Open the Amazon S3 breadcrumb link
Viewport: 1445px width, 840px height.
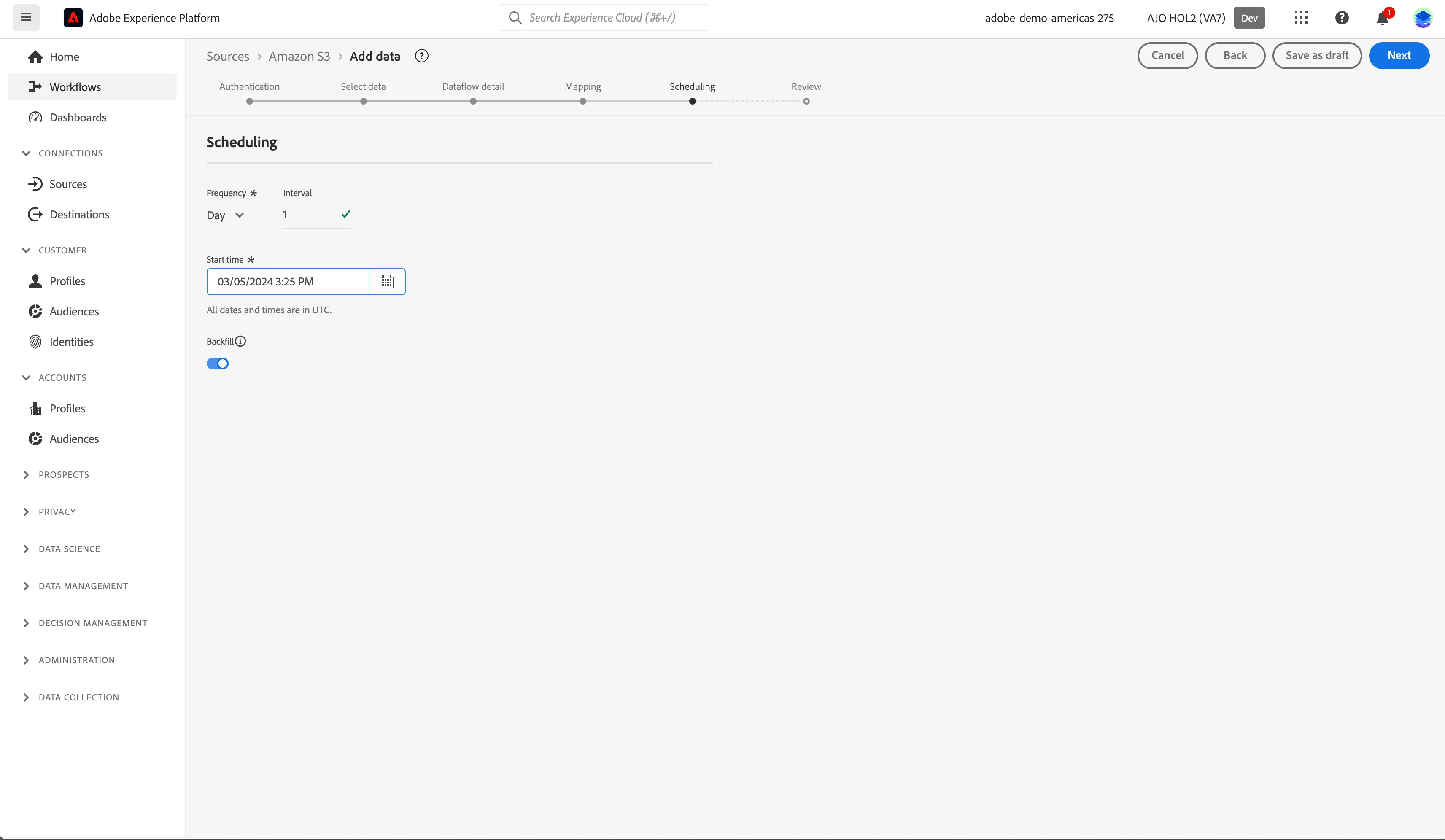299,56
